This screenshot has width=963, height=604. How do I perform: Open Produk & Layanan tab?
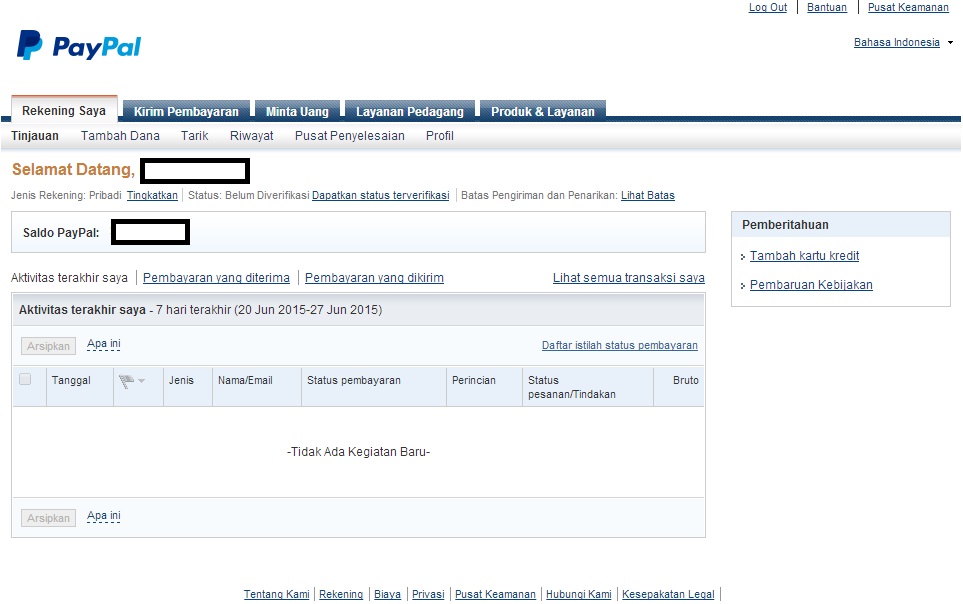point(543,111)
